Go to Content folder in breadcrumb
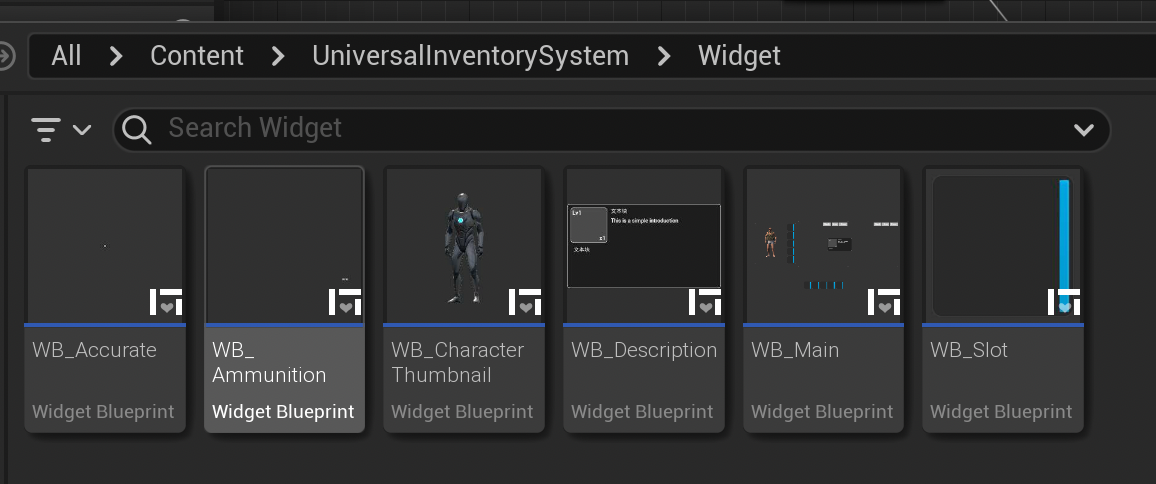The width and height of the screenshot is (1156, 484). pyautogui.click(x=197, y=56)
